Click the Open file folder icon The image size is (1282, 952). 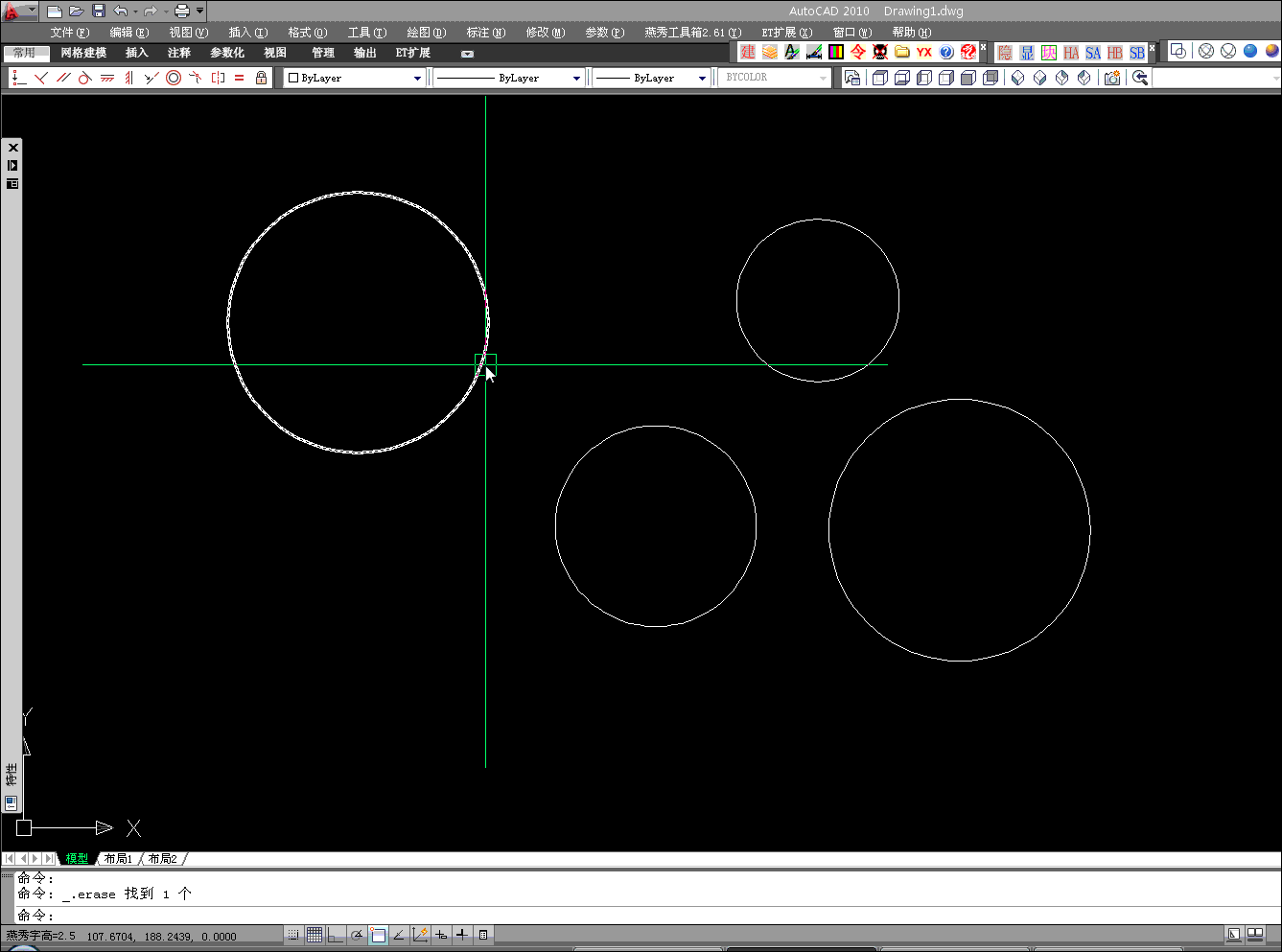77,12
